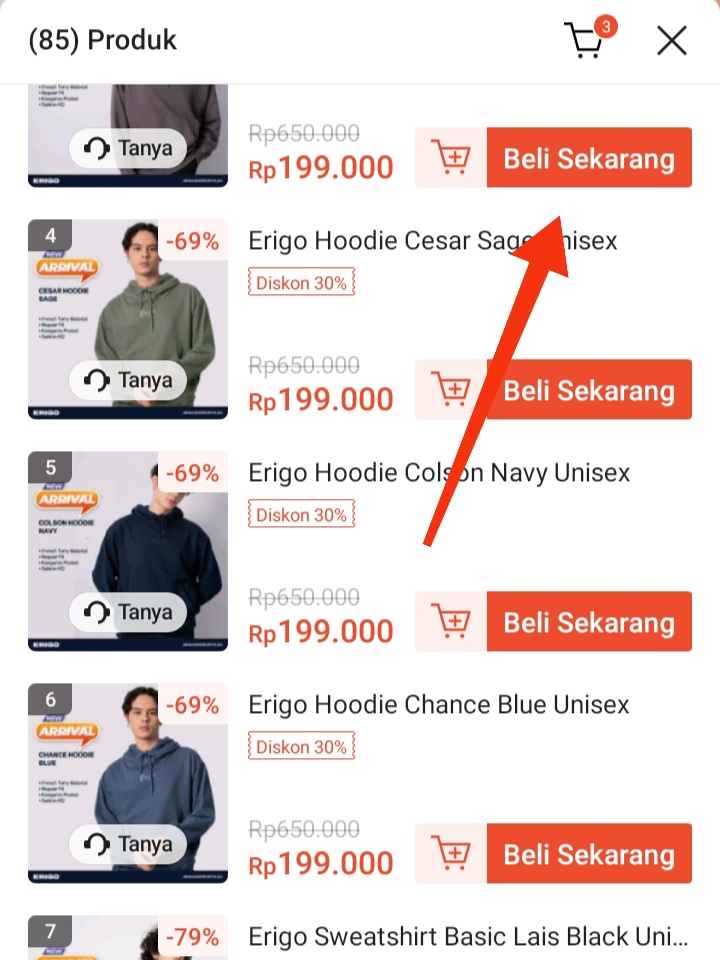
Task: Open product 6 Chance Hoodie Blue thumbnail
Action: coord(128,783)
